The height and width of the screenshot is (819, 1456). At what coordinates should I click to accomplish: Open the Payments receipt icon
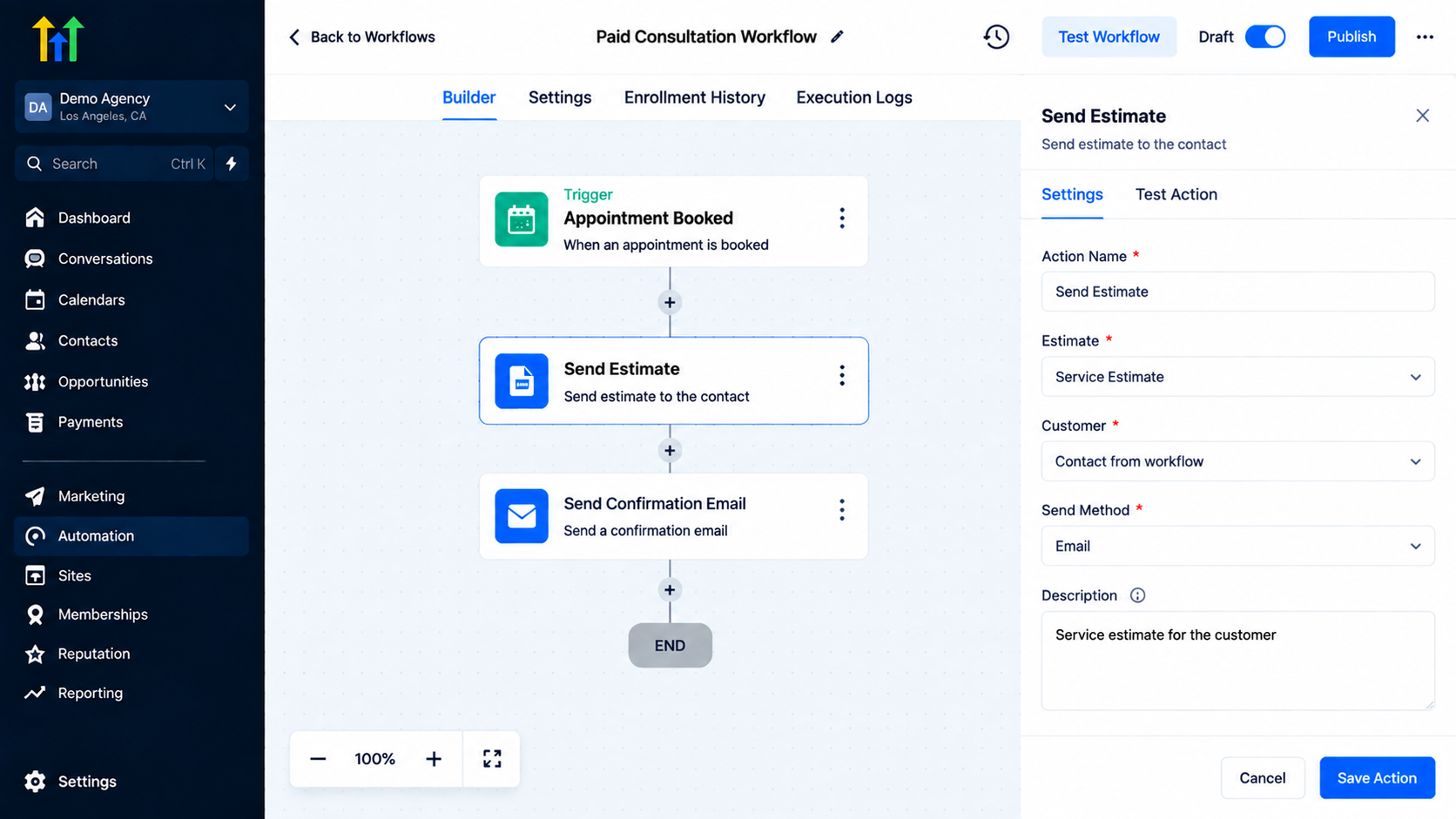(x=35, y=422)
